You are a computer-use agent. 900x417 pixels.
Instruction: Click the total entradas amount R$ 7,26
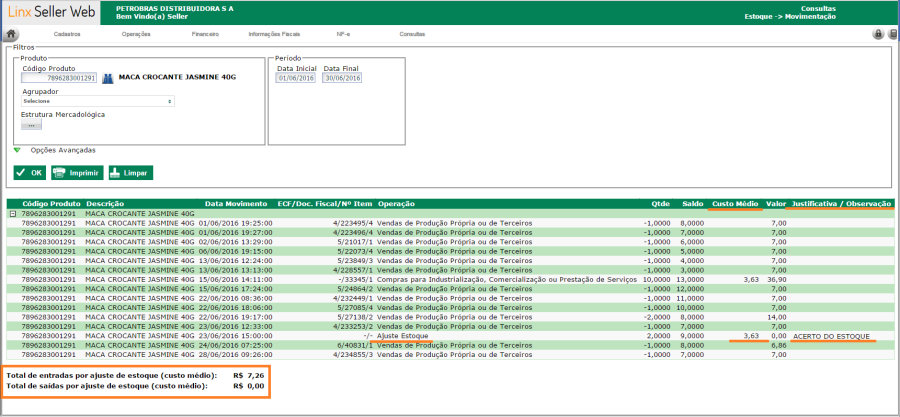pyautogui.click(x=249, y=375)
